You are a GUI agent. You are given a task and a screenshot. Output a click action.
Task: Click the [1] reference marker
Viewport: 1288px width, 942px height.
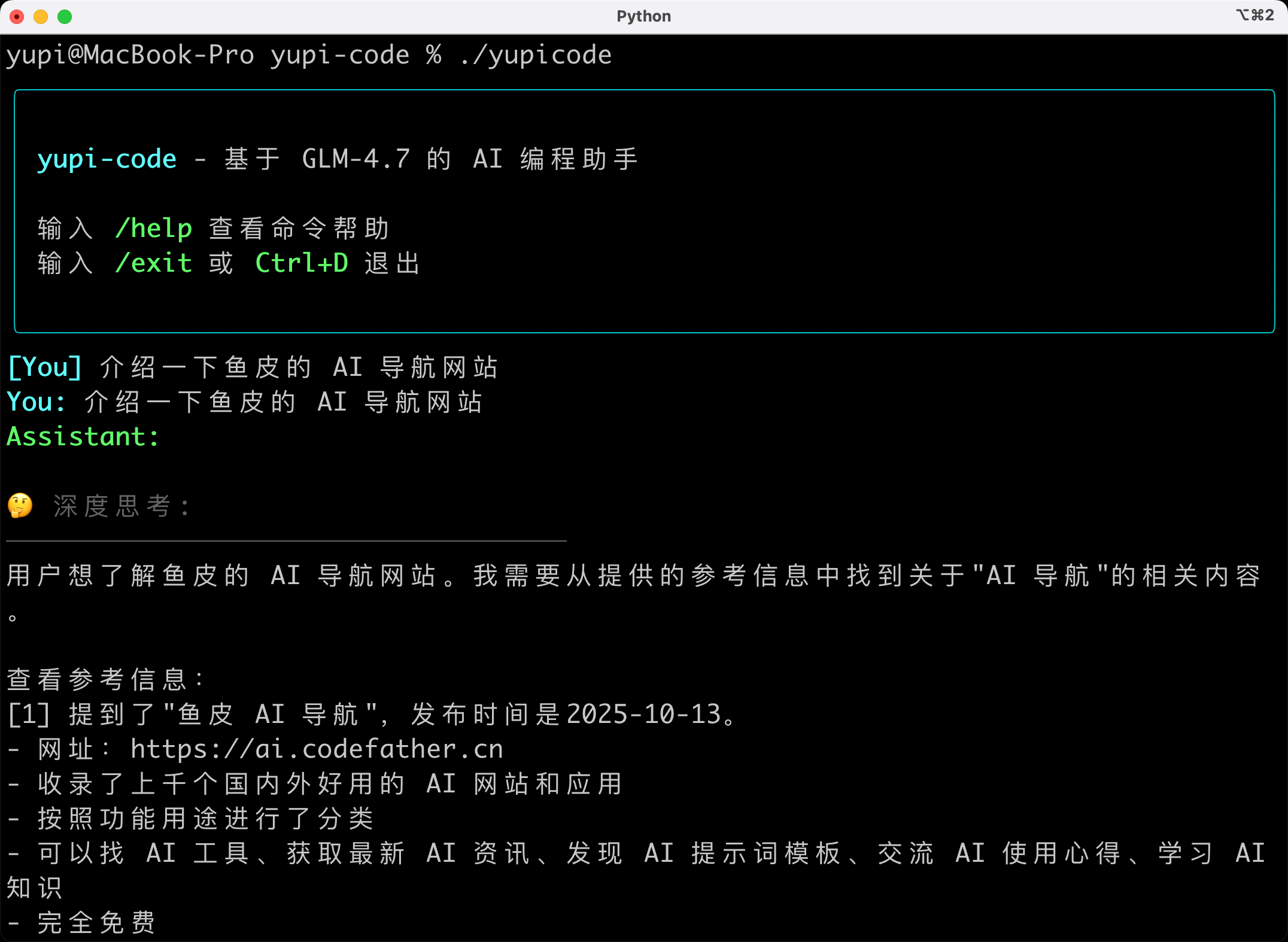pyautogui.click(x=28, y=715)
